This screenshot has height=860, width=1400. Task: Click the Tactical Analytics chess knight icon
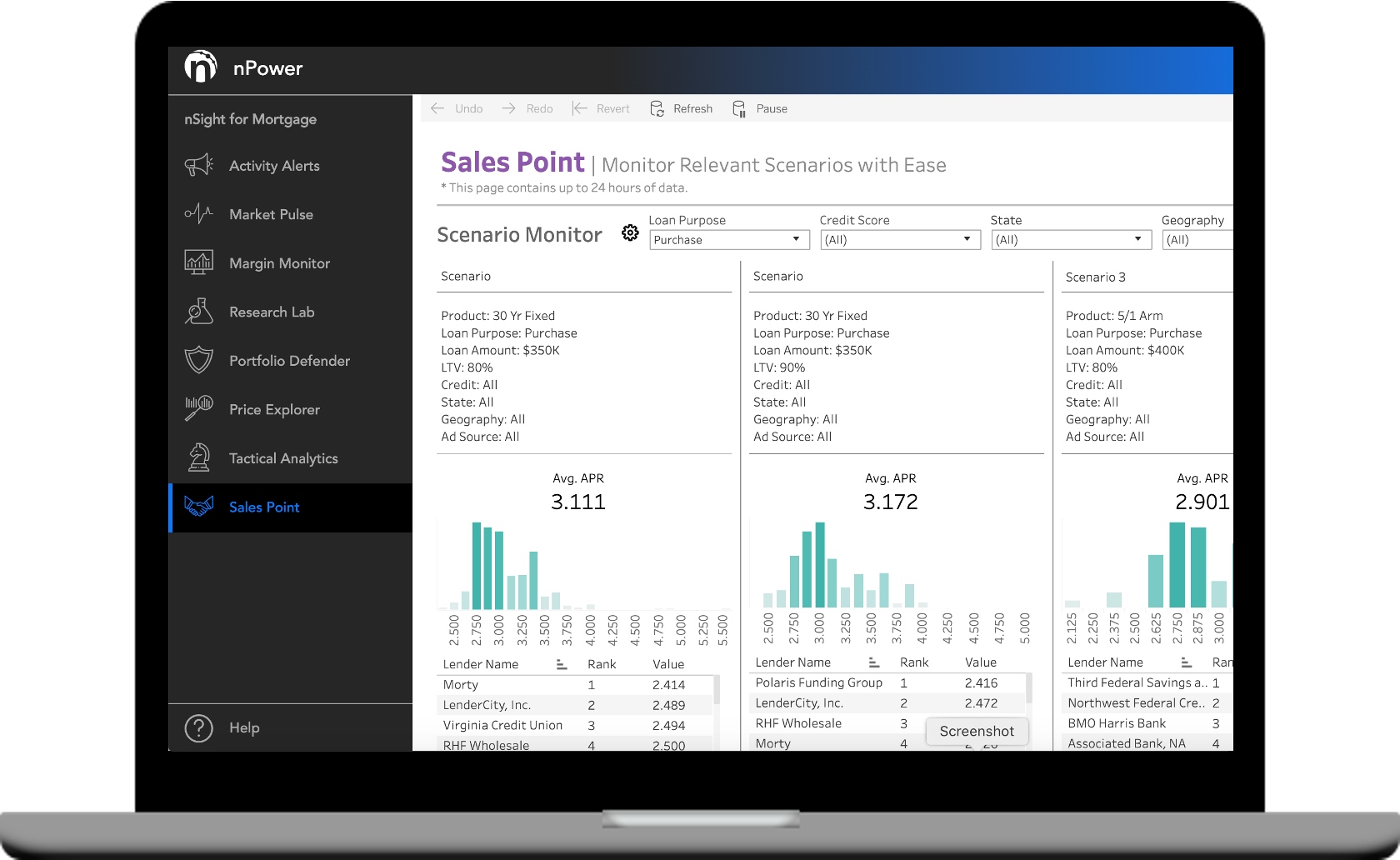click(x=198, y=457)
